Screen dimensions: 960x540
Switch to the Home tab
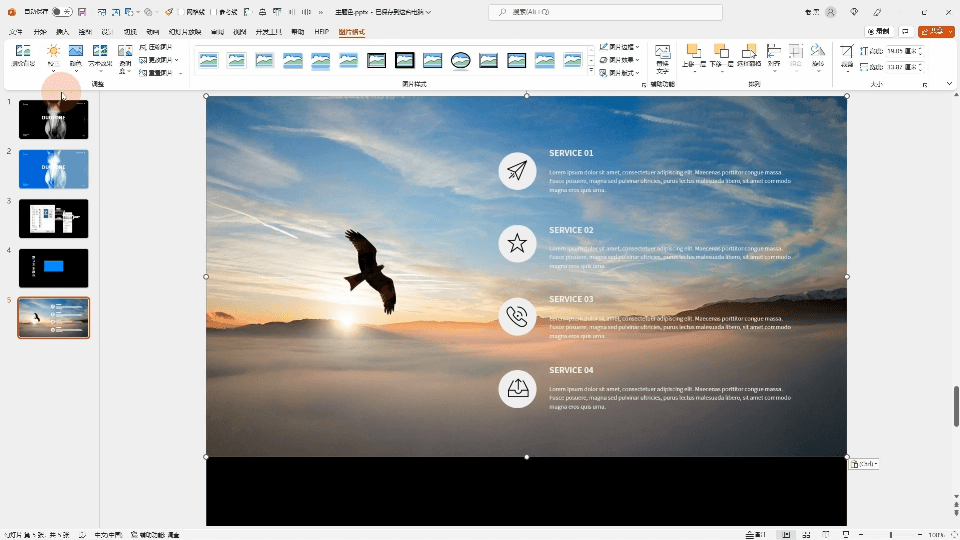(40, 32)
